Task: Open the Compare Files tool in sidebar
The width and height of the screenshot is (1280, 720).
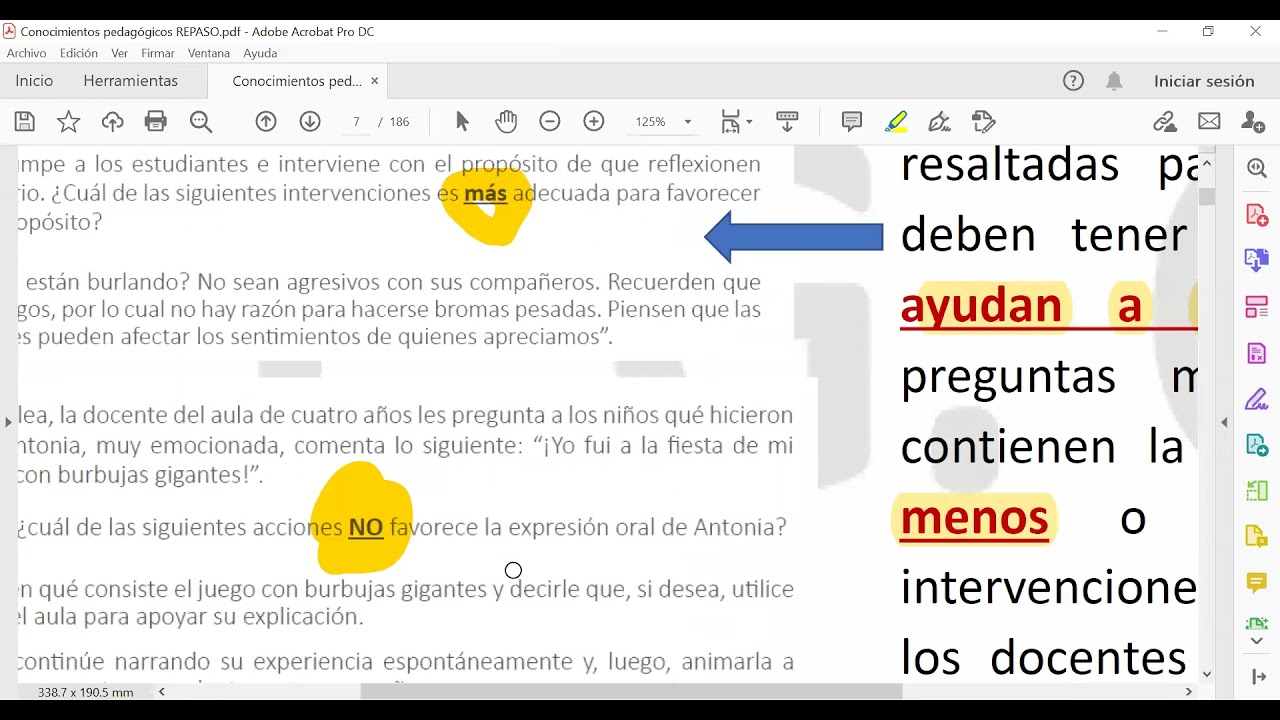Action: pos(1257,491)
